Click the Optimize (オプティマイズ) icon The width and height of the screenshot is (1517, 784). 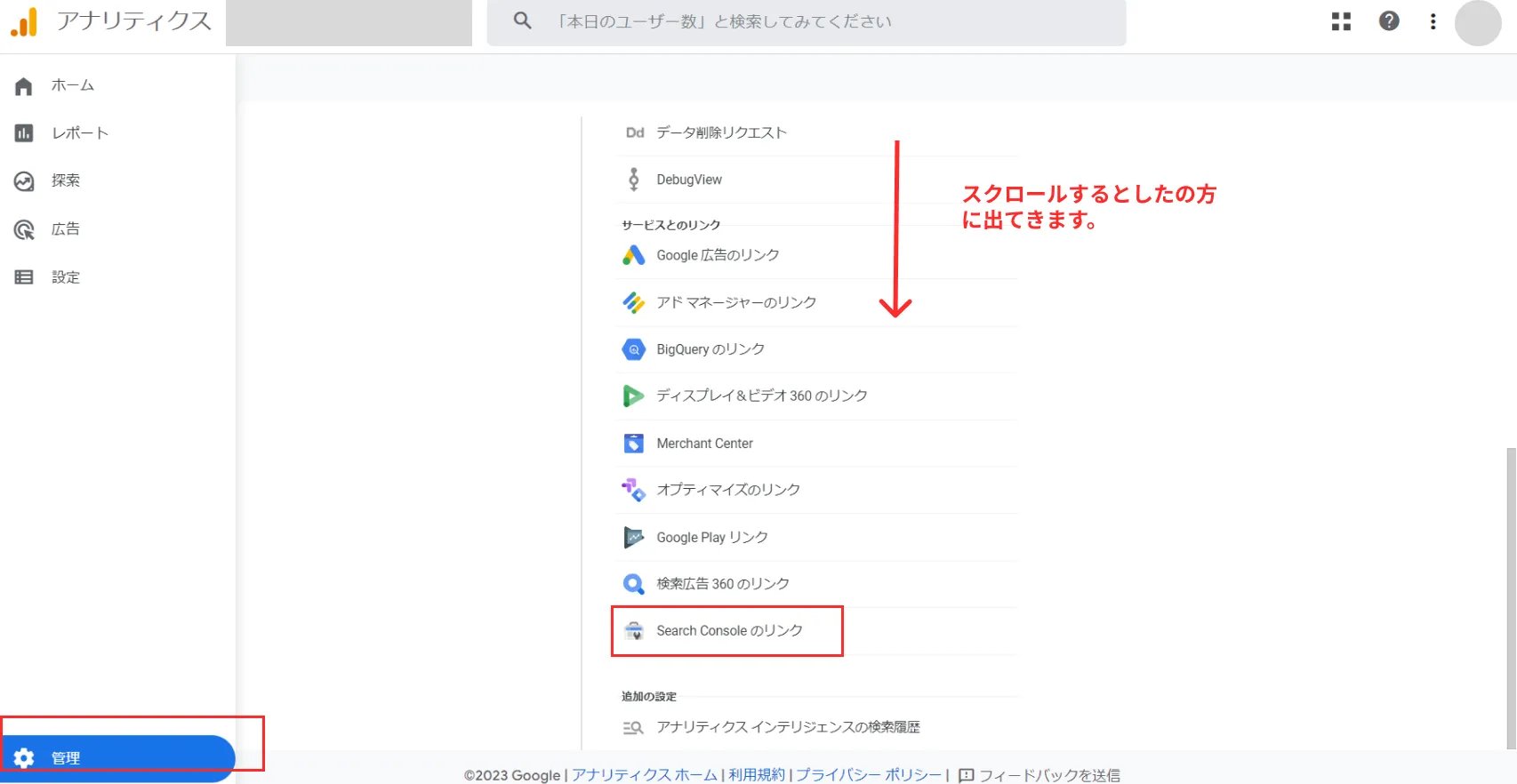[x=633, y=490]
